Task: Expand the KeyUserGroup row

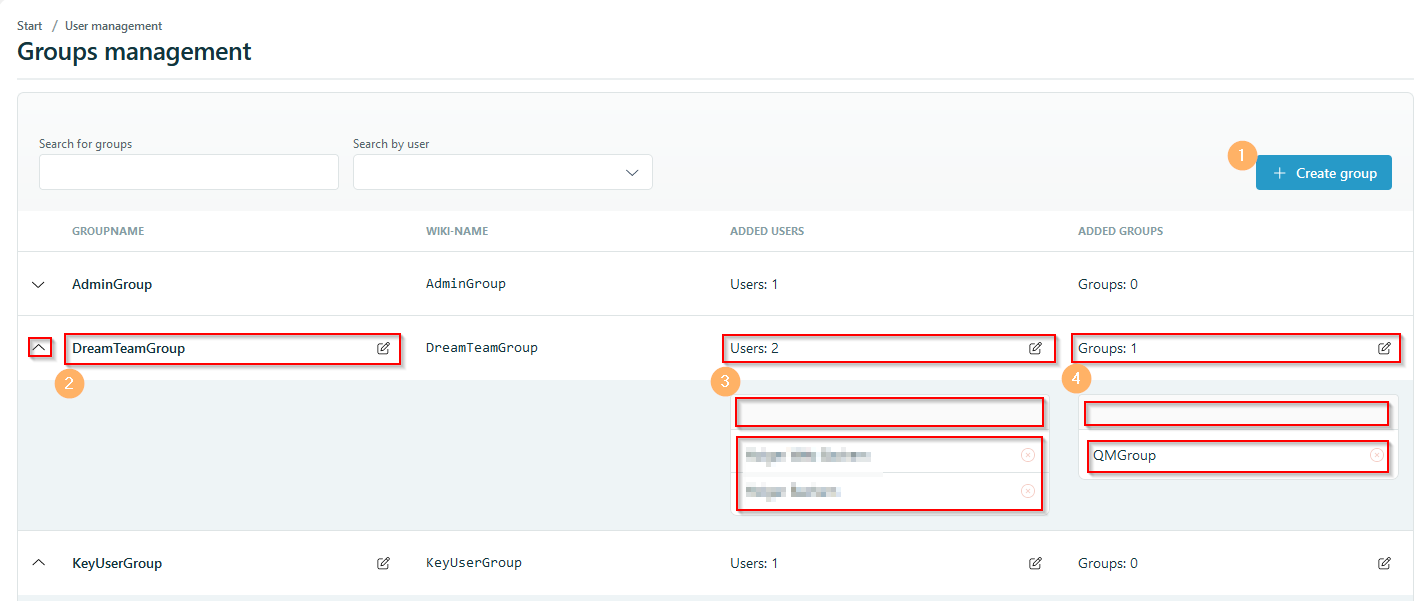Action: point(38,562)
